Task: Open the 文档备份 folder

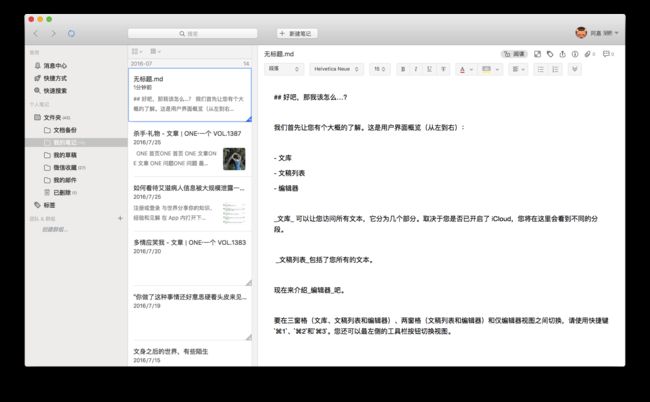Action: [x=65, y=130]
